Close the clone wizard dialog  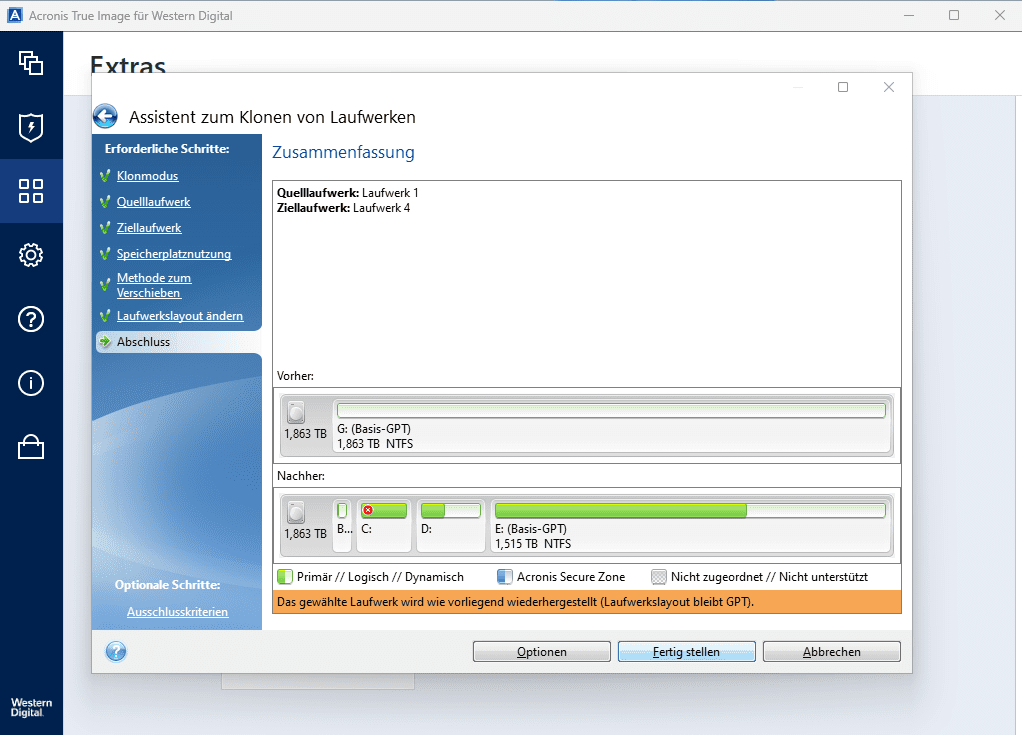[888, 87]
